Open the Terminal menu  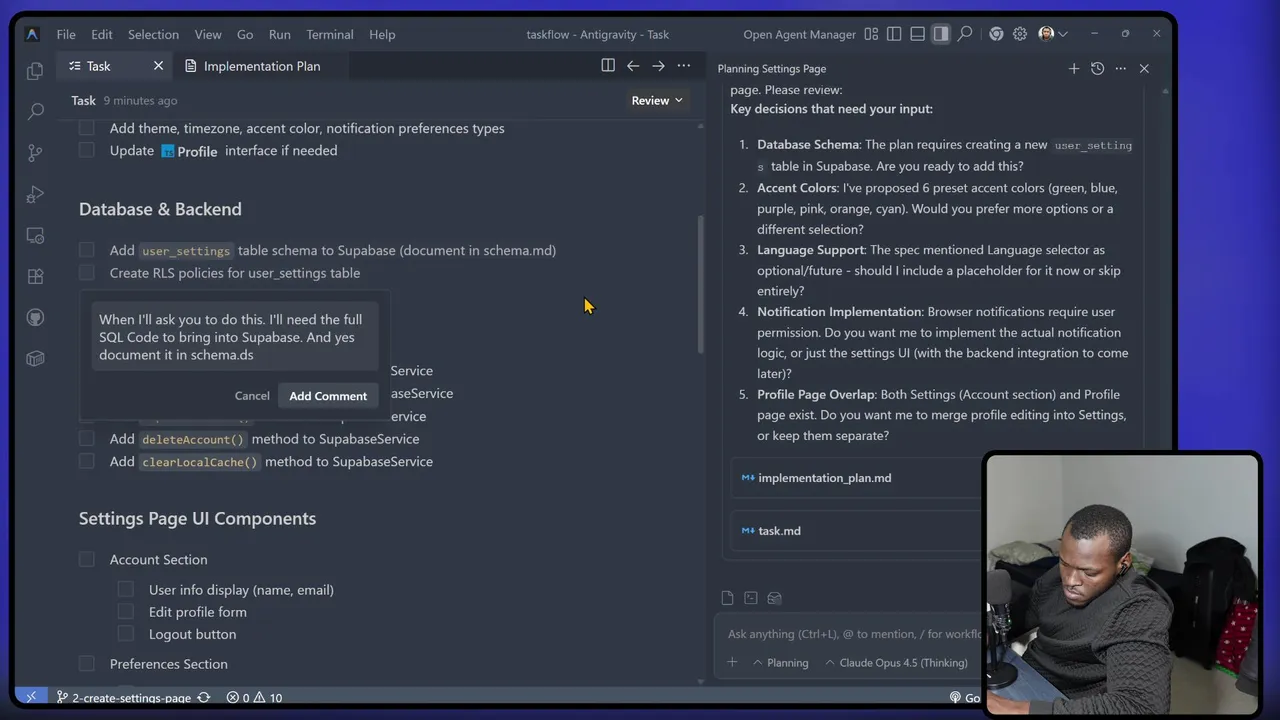pyautogui.click(x=330, y=34)
